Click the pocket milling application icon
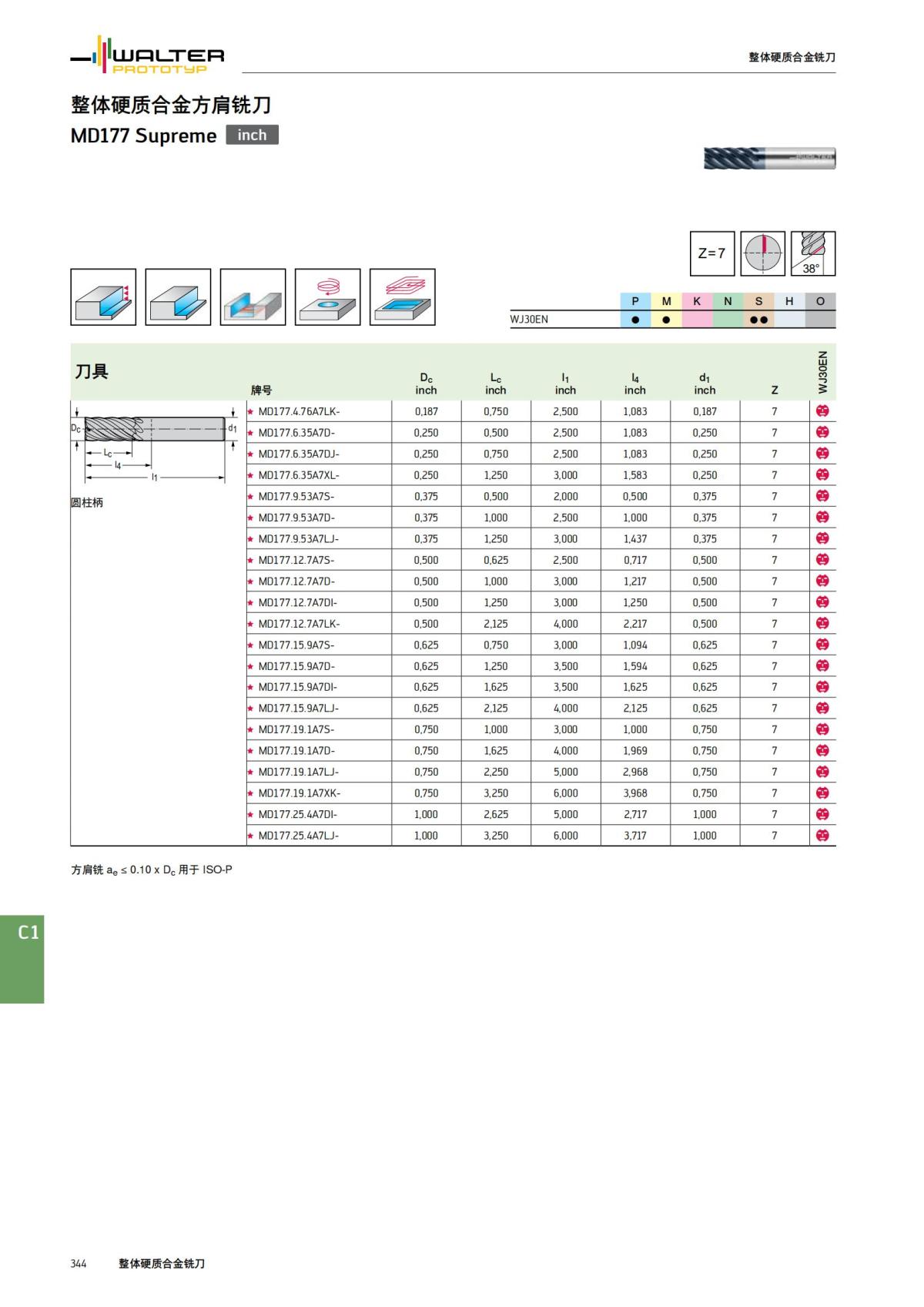This screenshot has width=924, height=1307. pos(402,297)
